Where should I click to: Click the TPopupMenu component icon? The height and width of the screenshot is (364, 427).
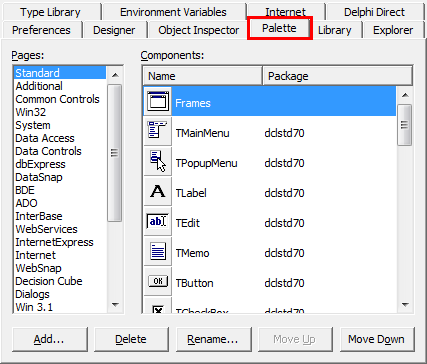tap(158, 161)
